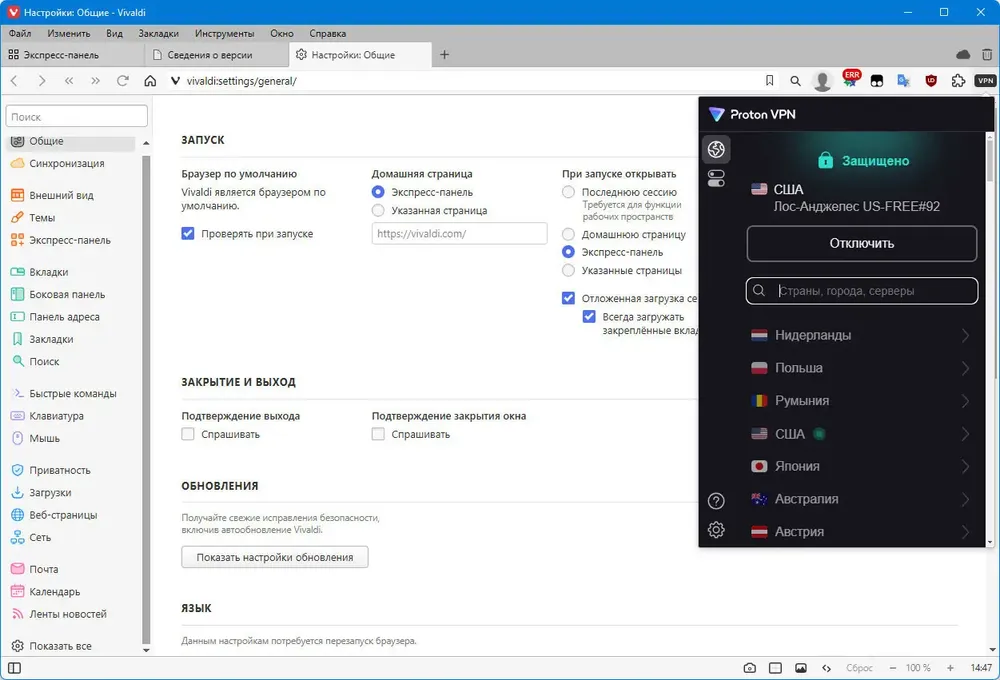Viewport: 1000px width, 680px height.
Task: Select "Указанная страница" under Домашняя страница
Action: click(378, 211)
